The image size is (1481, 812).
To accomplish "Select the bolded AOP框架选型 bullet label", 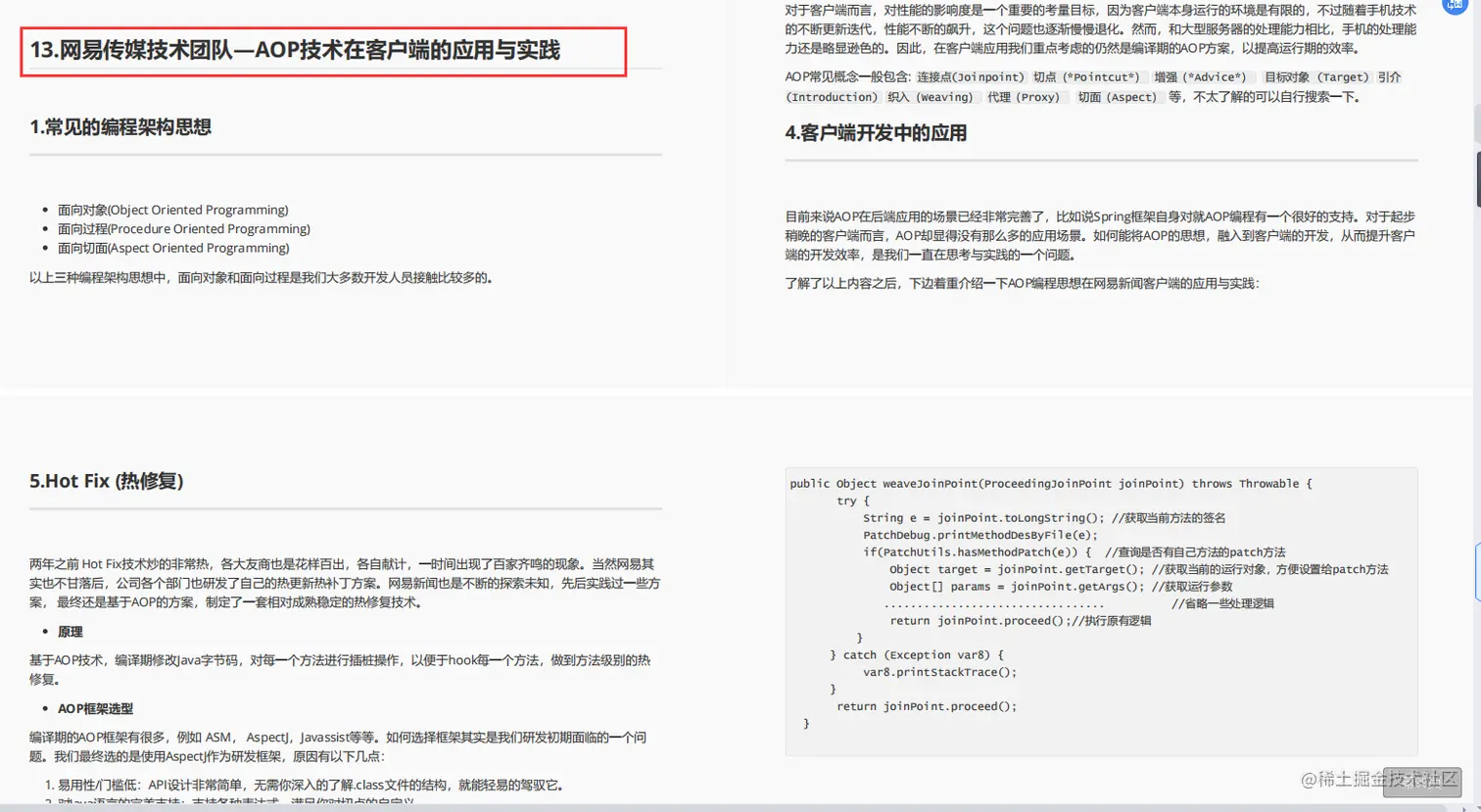I will pyautogui.click(x=97, y=708).
